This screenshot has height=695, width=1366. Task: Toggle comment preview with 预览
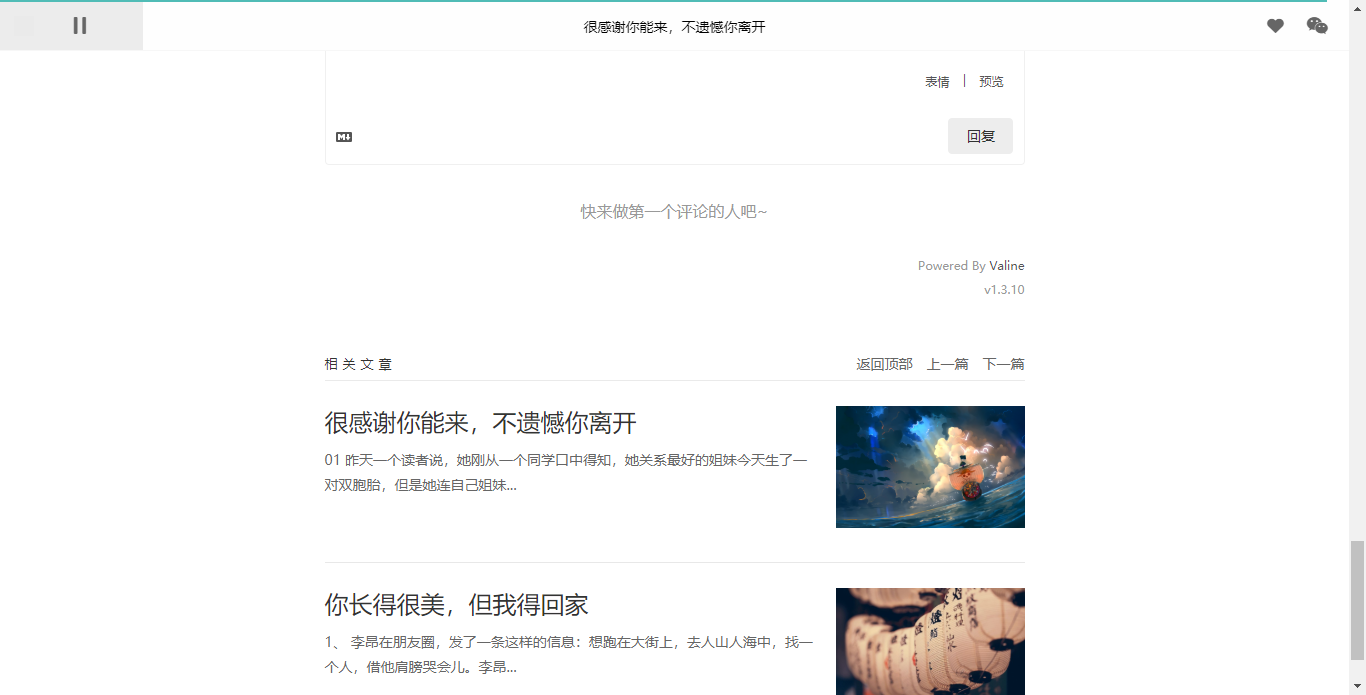pyautogui.click(x=991, y=81)
